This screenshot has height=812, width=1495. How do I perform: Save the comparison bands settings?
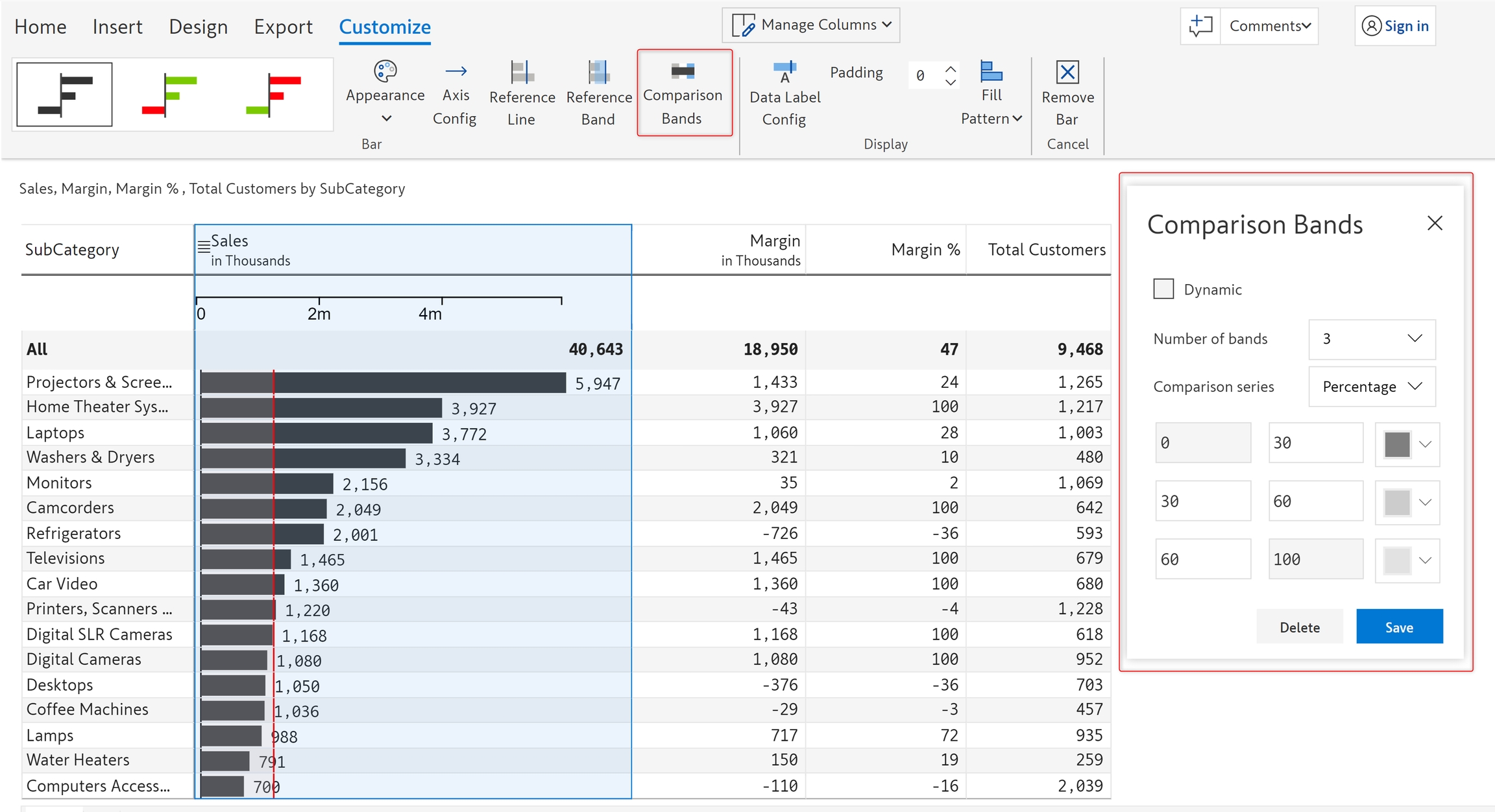[1399, 627]
